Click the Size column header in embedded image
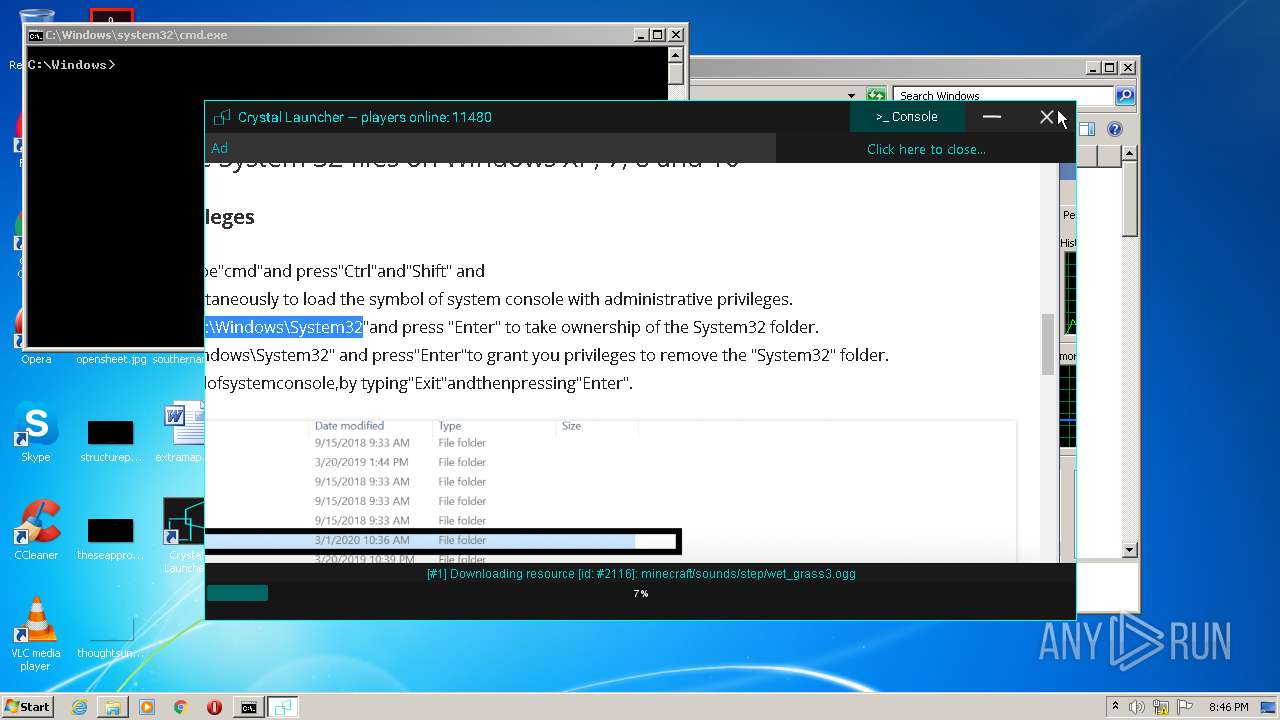Image resolution: width=1280 pixels, height=720 pixels. 571,426
